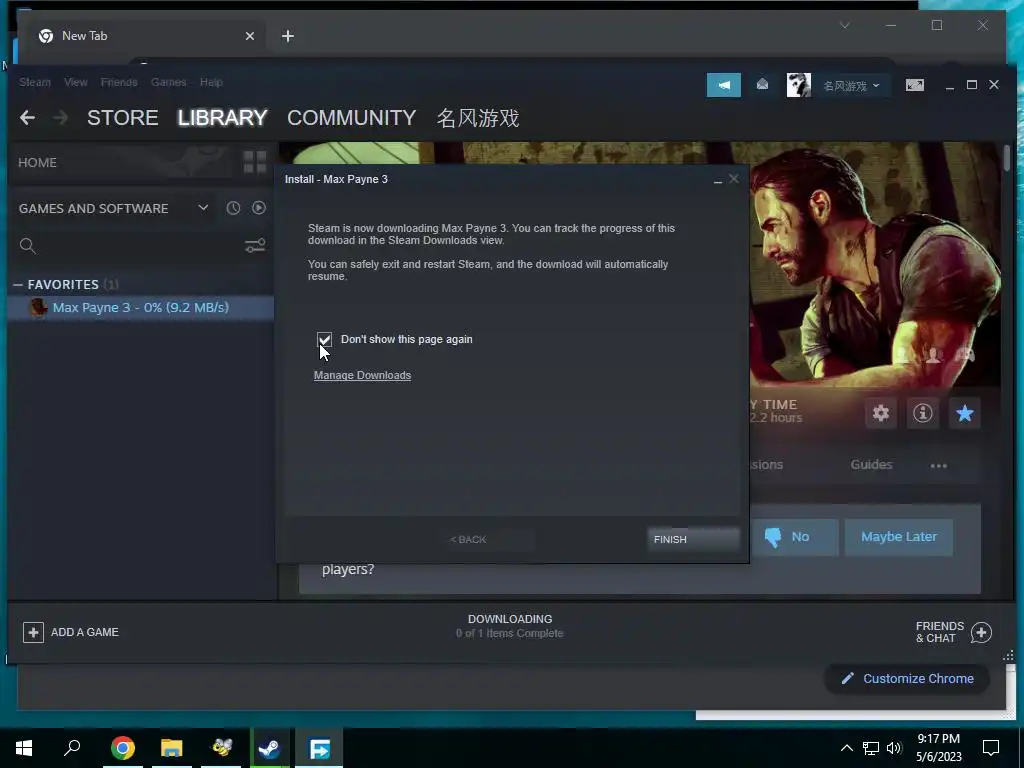
Task: Click the network icon in system tray
Action: pyautogui.click(x=871, y=748)
